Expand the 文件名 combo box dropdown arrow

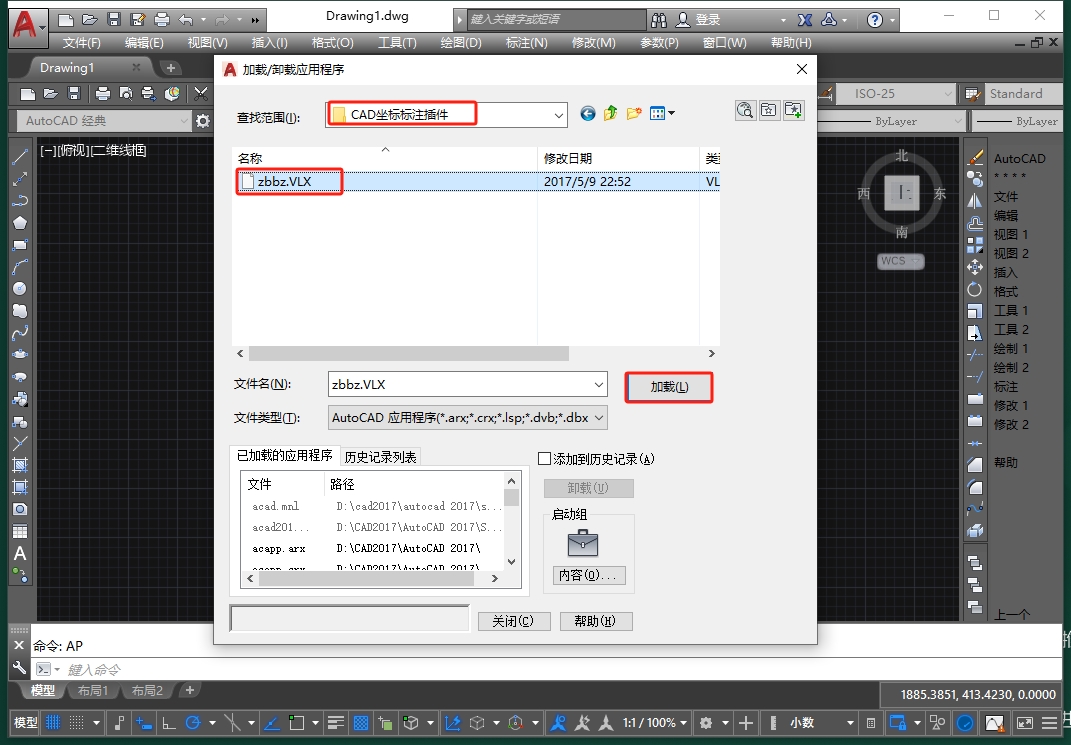[598, 385]
